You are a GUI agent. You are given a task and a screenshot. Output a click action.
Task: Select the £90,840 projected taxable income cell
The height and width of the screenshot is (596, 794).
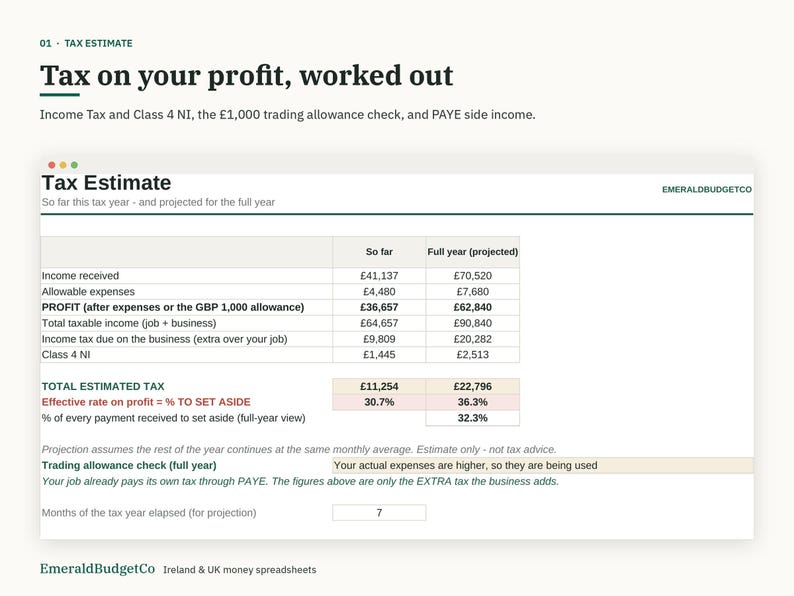coord(472,323)
